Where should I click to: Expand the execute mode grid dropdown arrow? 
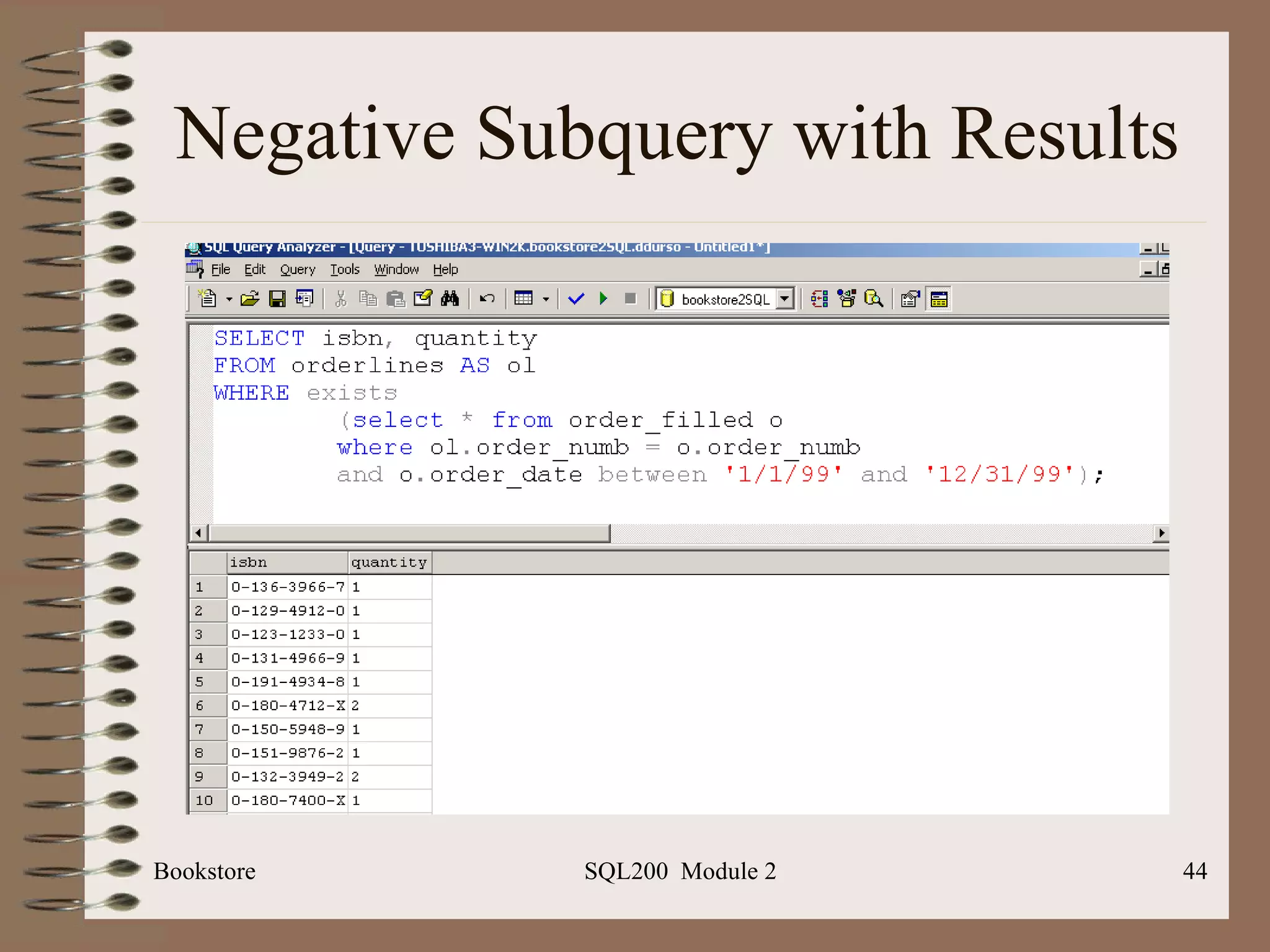point(546,299)
